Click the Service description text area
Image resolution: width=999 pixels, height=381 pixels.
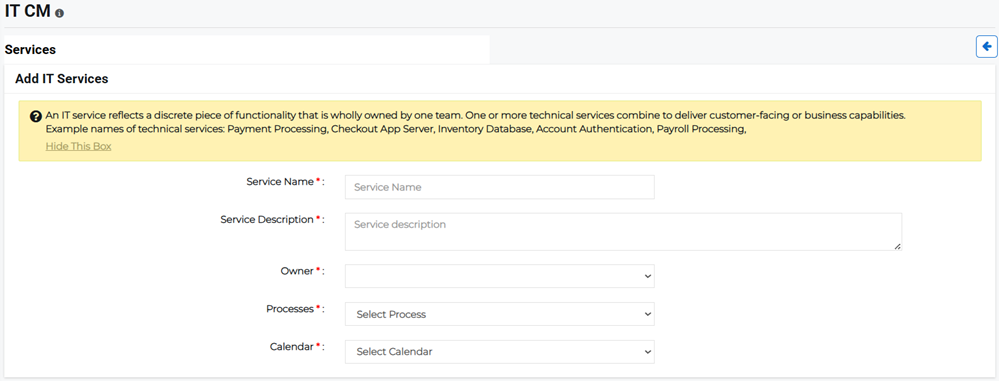(623, 232)
